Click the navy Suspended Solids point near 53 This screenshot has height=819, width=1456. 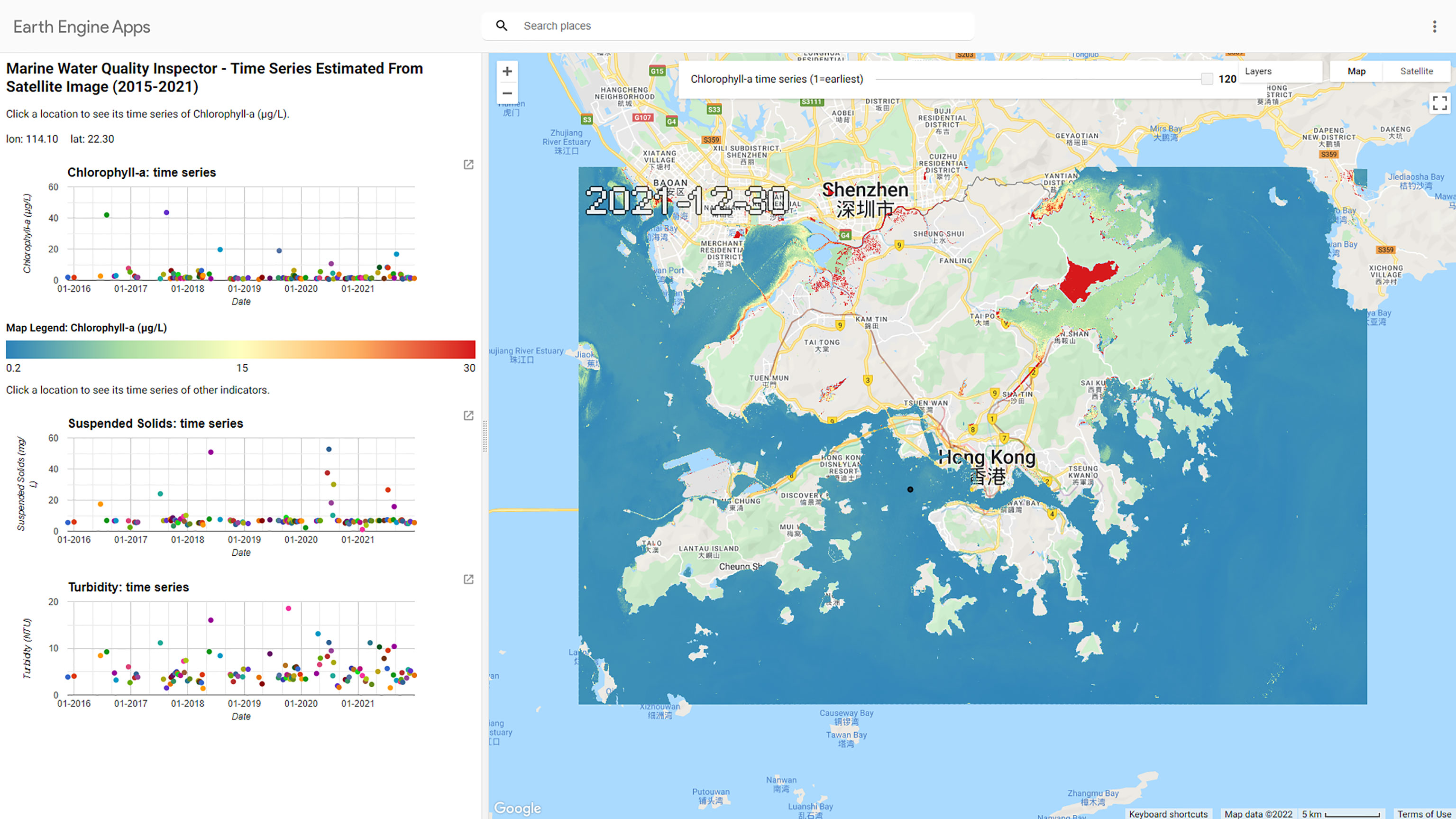(x=329, y=450)
